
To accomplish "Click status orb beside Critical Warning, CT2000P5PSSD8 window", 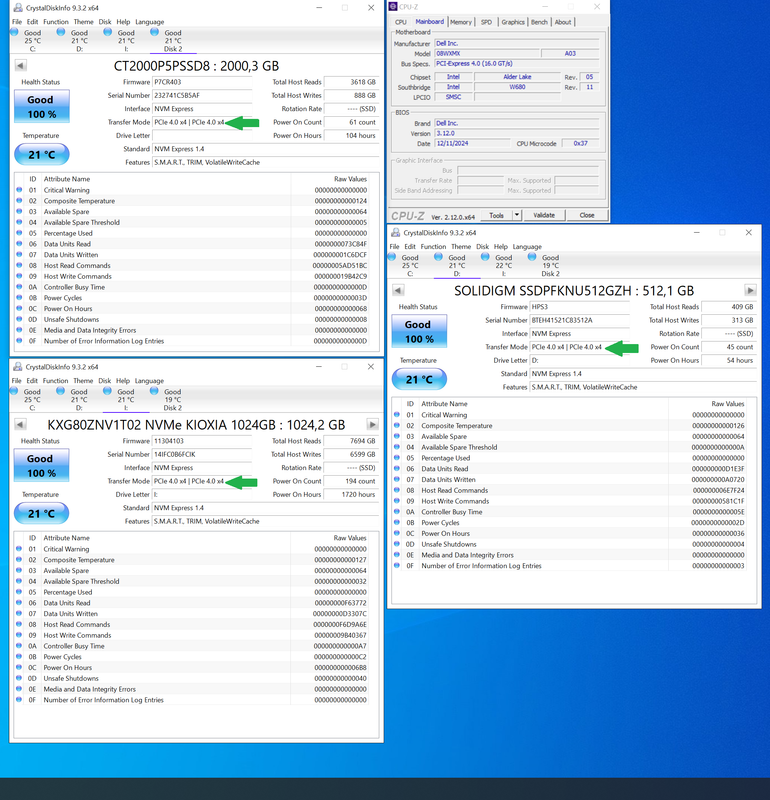I will [19, 189].
